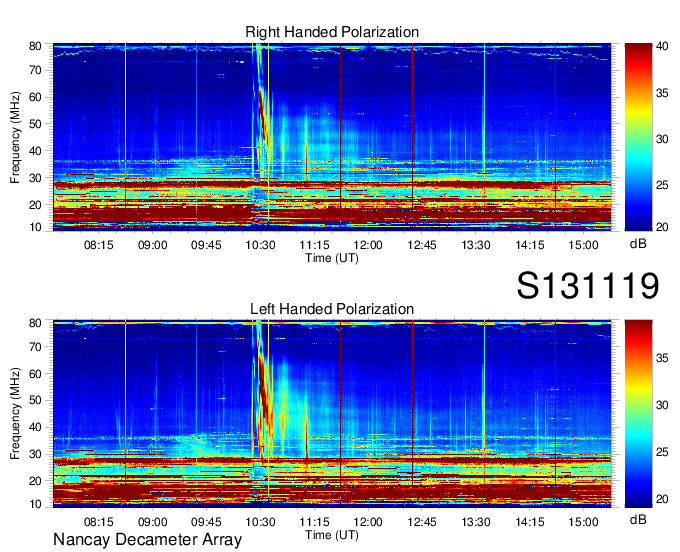This screenshot has width=680, height=552.
Task: Click the "14:15" time tick of the bottom plot
Action: 530,522
